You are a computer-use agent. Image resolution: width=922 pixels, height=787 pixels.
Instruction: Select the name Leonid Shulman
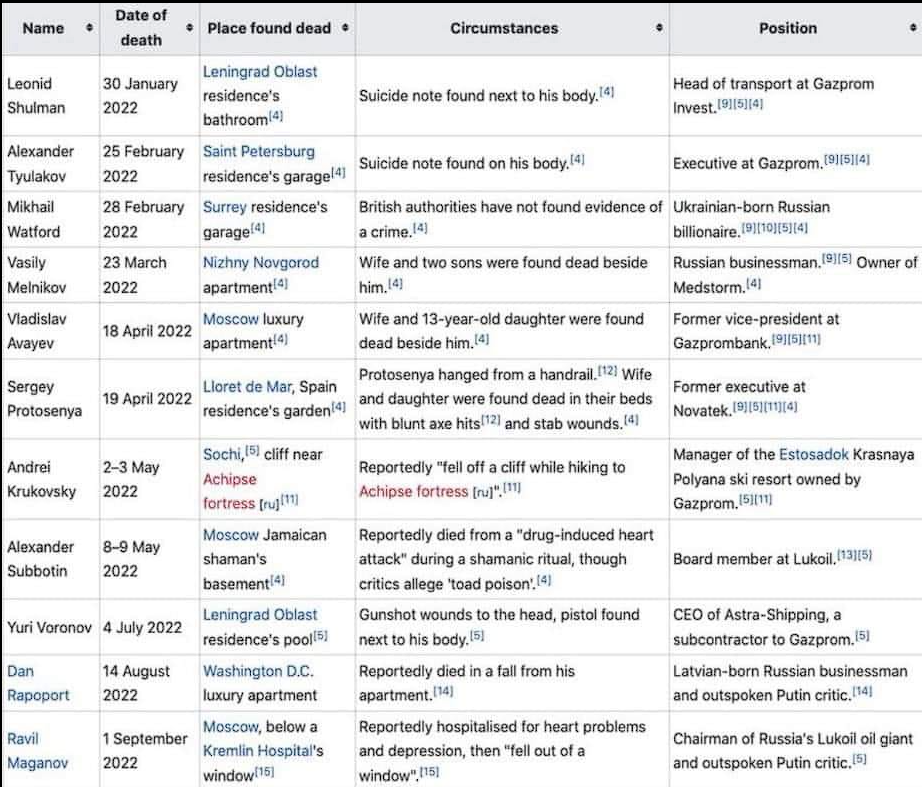point(36,96)
